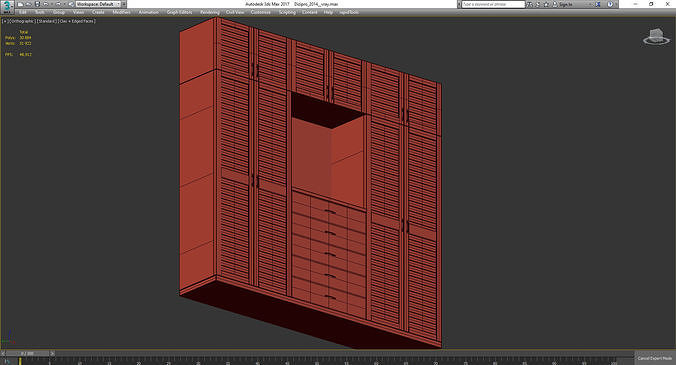The width and height of the screenshot is (676, 365).
Task: Open the 3ds Max application menu logo
Action: [7, 6]
